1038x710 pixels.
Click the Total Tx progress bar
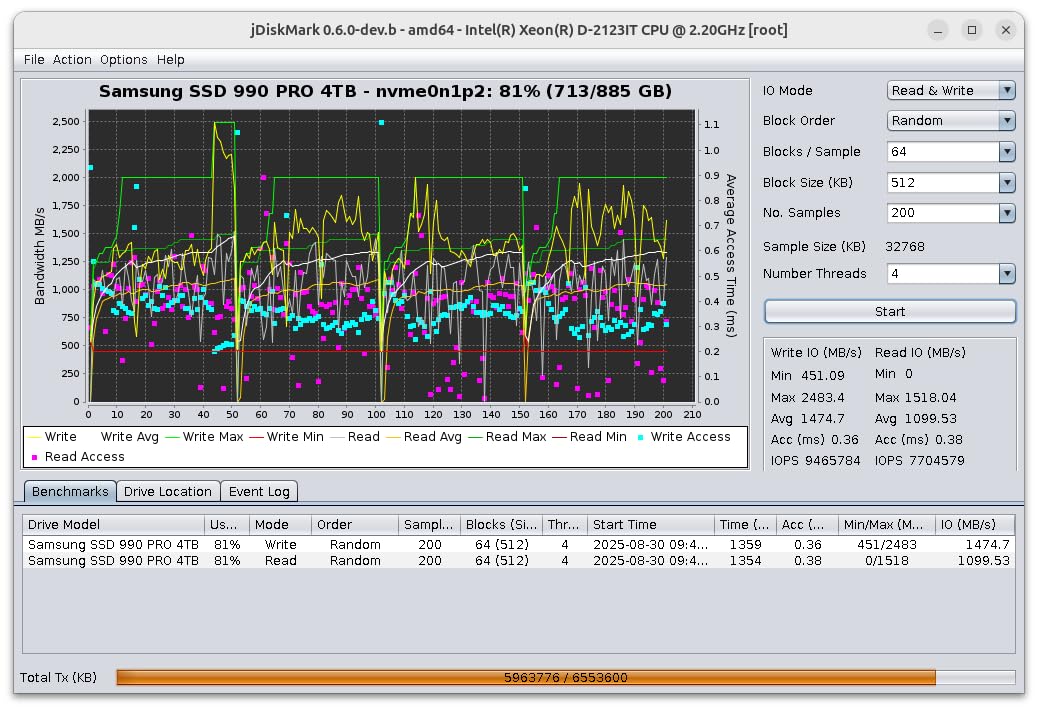pyautogui.click(x=565, y=677)
